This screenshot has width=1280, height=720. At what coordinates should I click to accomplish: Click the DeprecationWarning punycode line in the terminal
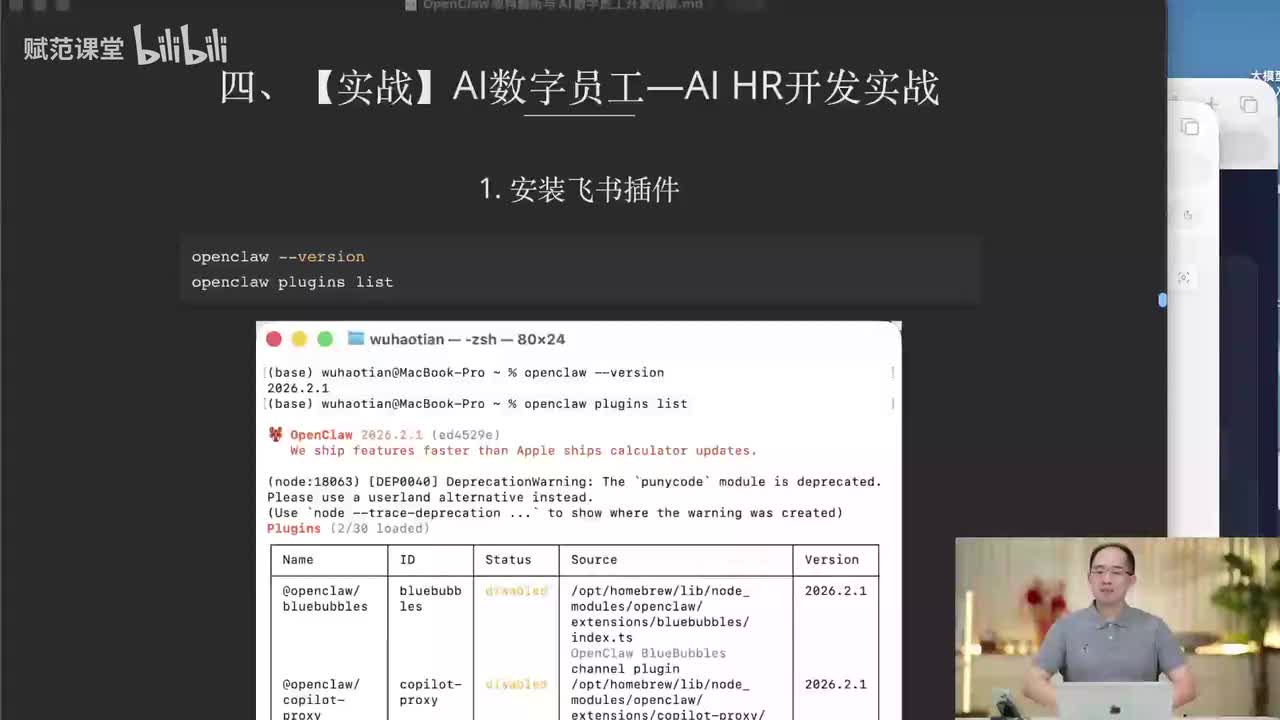point(574,482)
